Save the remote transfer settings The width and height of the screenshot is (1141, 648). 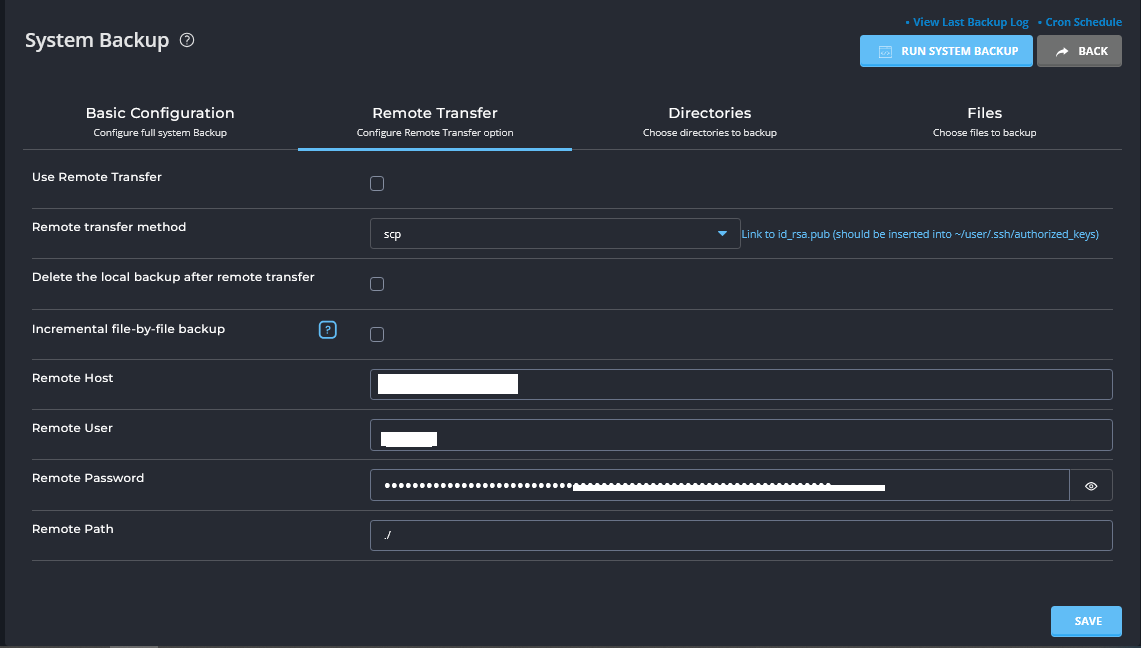1086,621
